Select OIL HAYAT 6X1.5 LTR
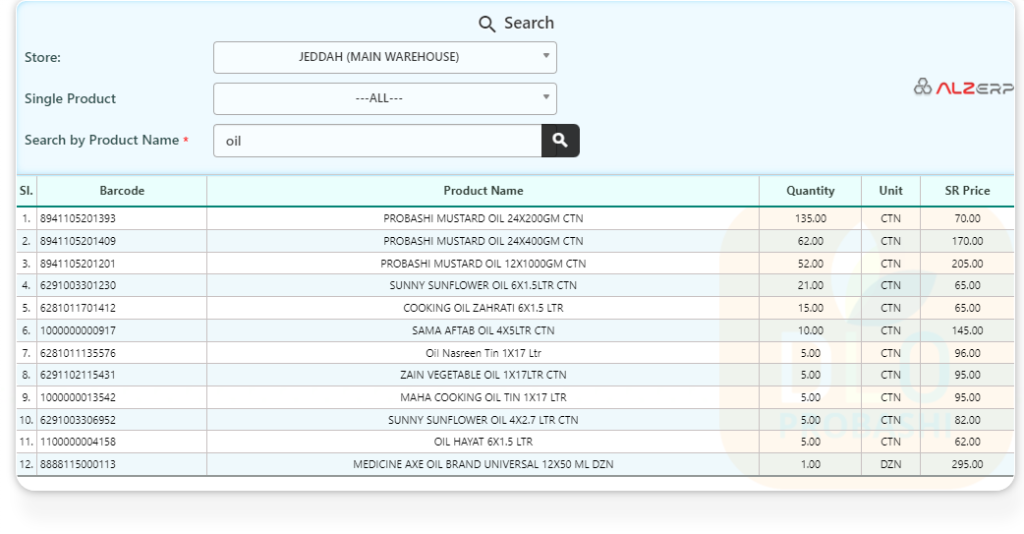This screenshot has width=1024, height=534. (x=483, y=442)
